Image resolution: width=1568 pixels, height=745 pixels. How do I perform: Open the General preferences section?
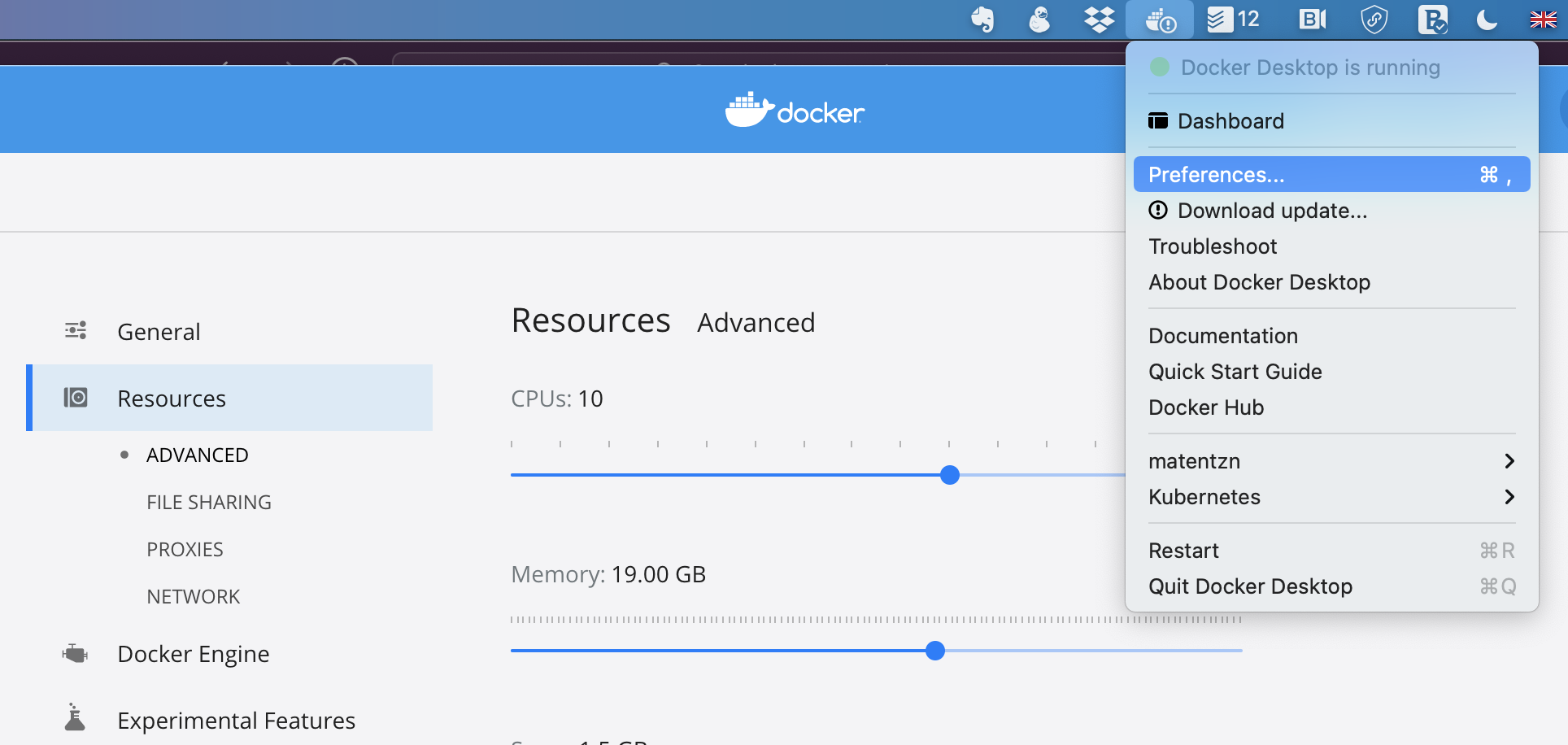pyautogui.click(x=229, y=331)
